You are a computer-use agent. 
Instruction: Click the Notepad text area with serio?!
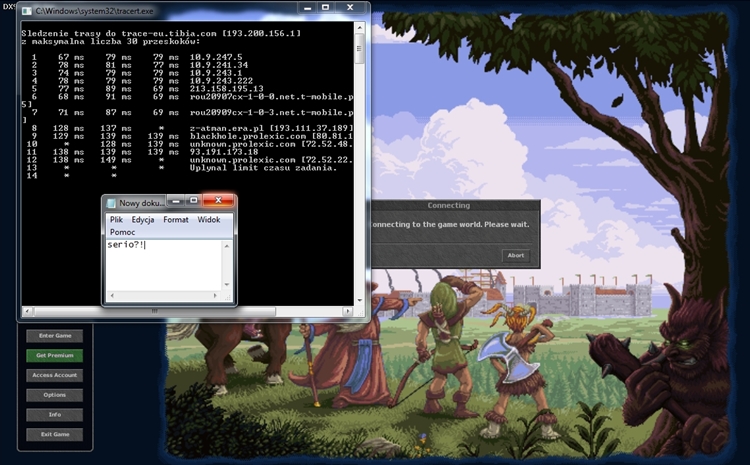point(164,266)
